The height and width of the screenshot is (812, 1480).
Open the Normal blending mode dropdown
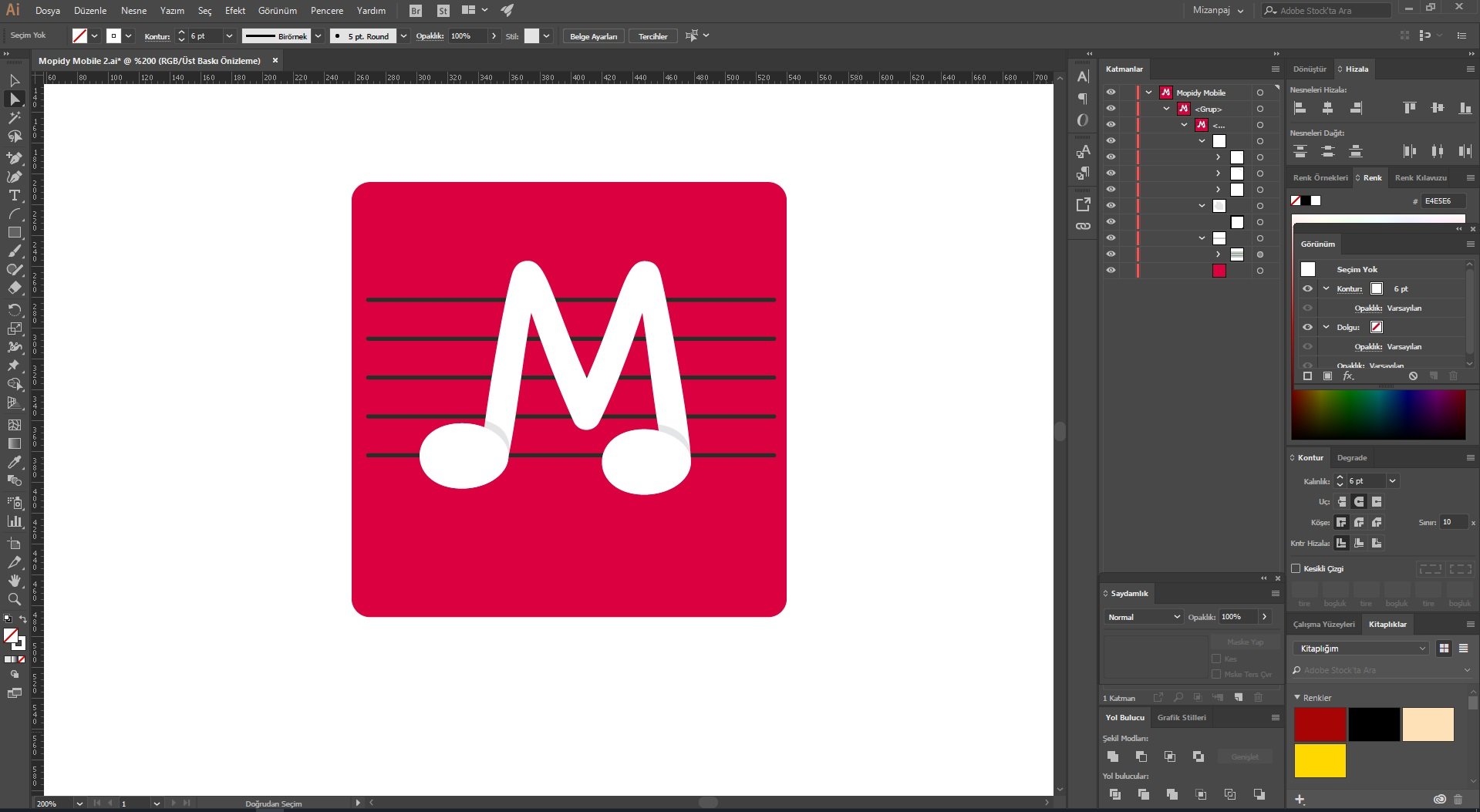(1143, 617)
